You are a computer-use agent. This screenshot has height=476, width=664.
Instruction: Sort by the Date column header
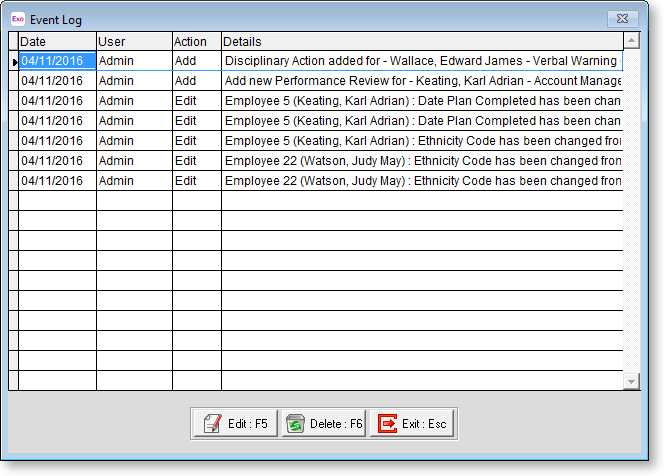point(57,42)
